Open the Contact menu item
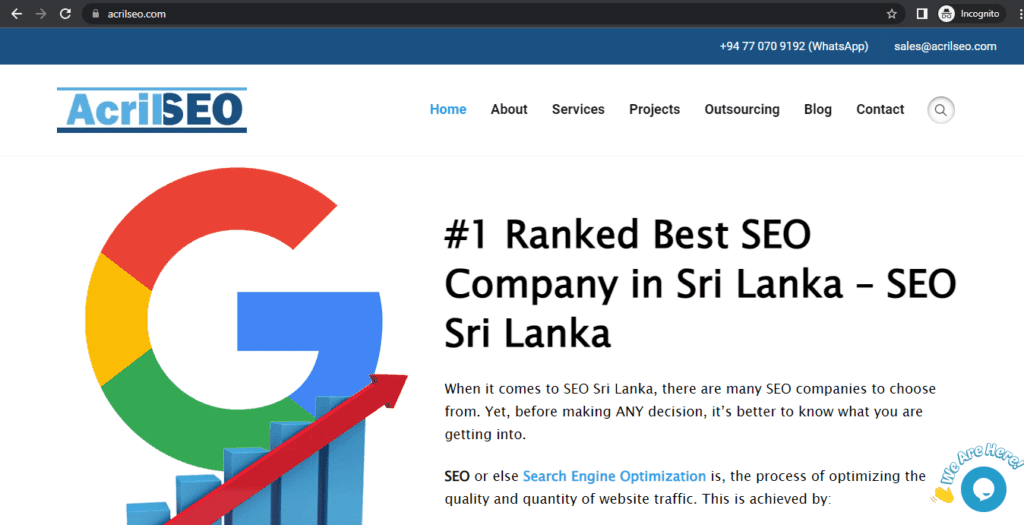This screenshot has width=1024, height=525. pyautogui.click(x=880, y=109)
